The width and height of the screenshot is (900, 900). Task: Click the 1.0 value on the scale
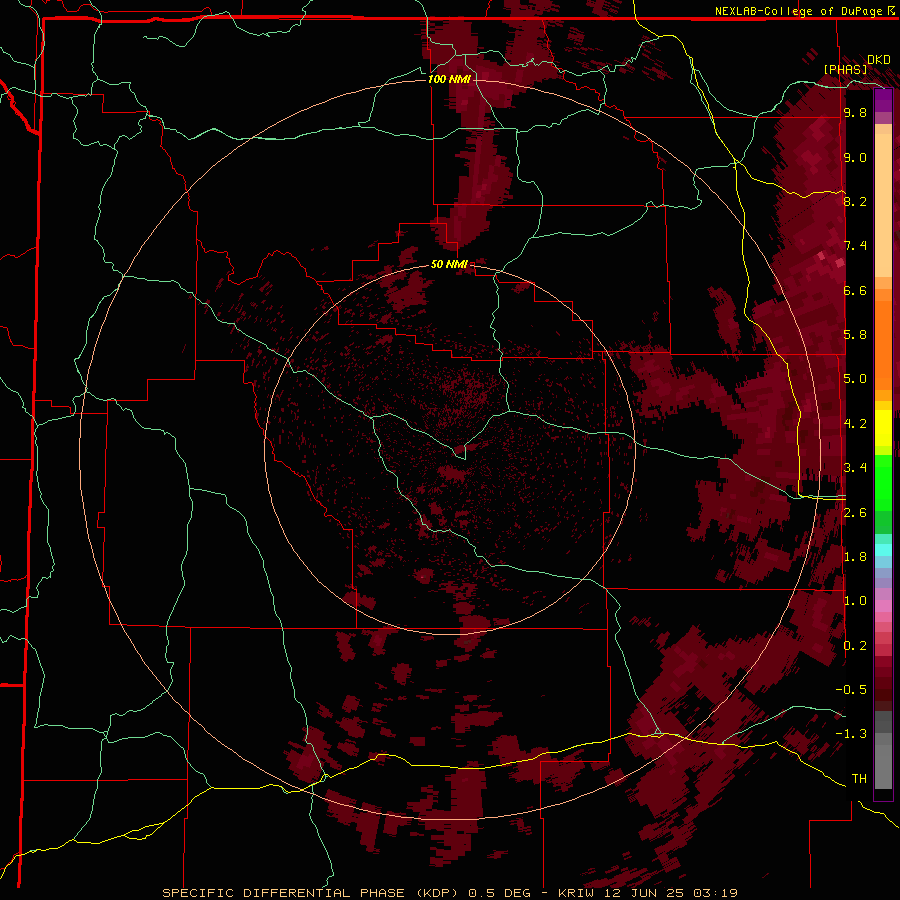click(855, 601)
